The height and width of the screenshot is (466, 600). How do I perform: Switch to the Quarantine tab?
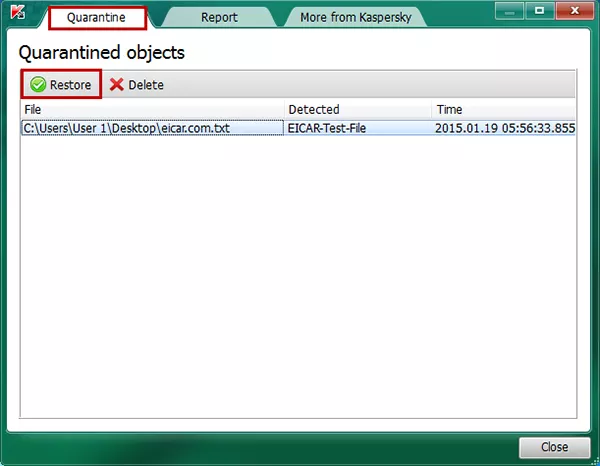[x=97, y=17]
